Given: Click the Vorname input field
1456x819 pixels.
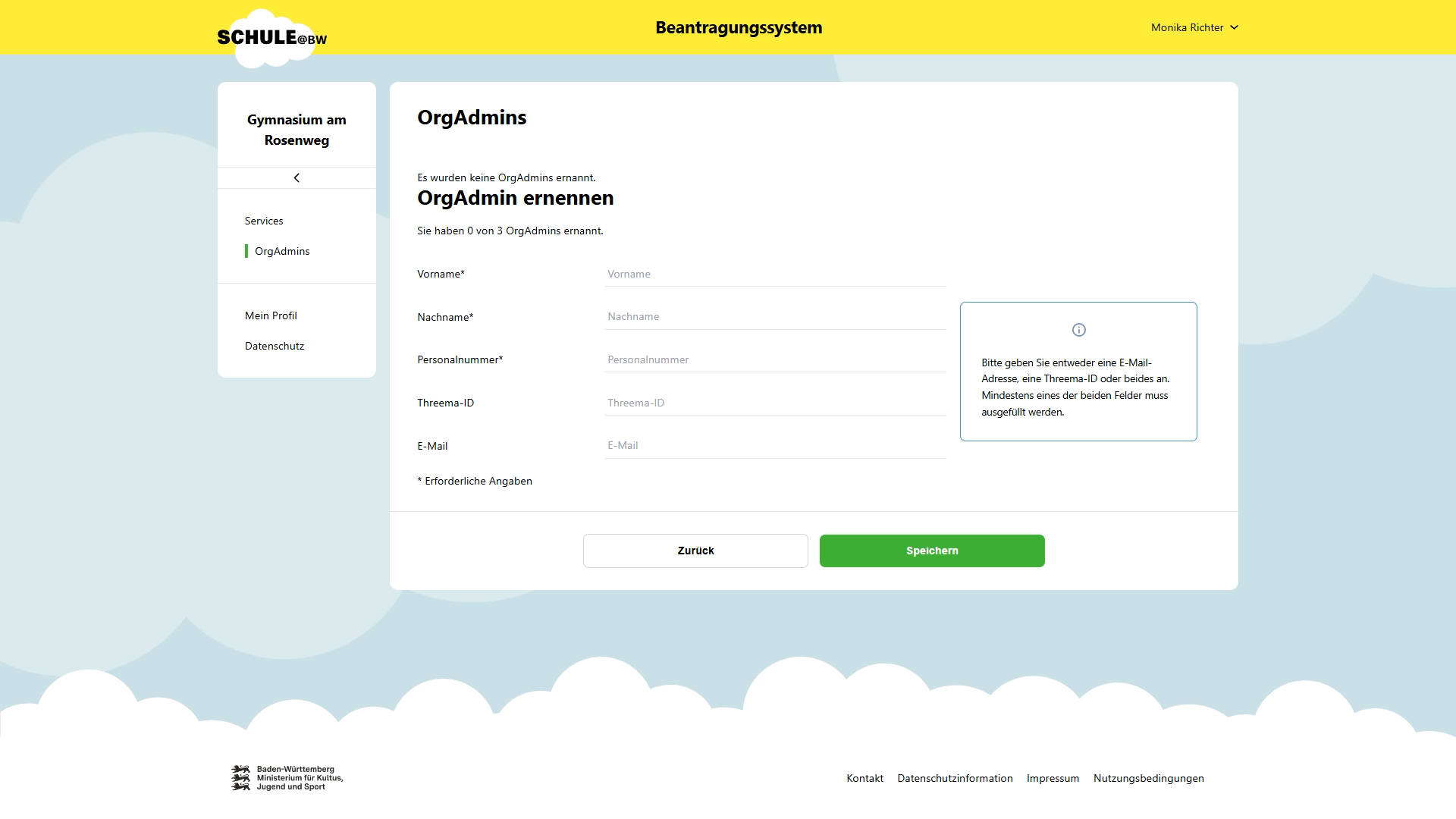Looking at the screenshot, I should point(774,274).
